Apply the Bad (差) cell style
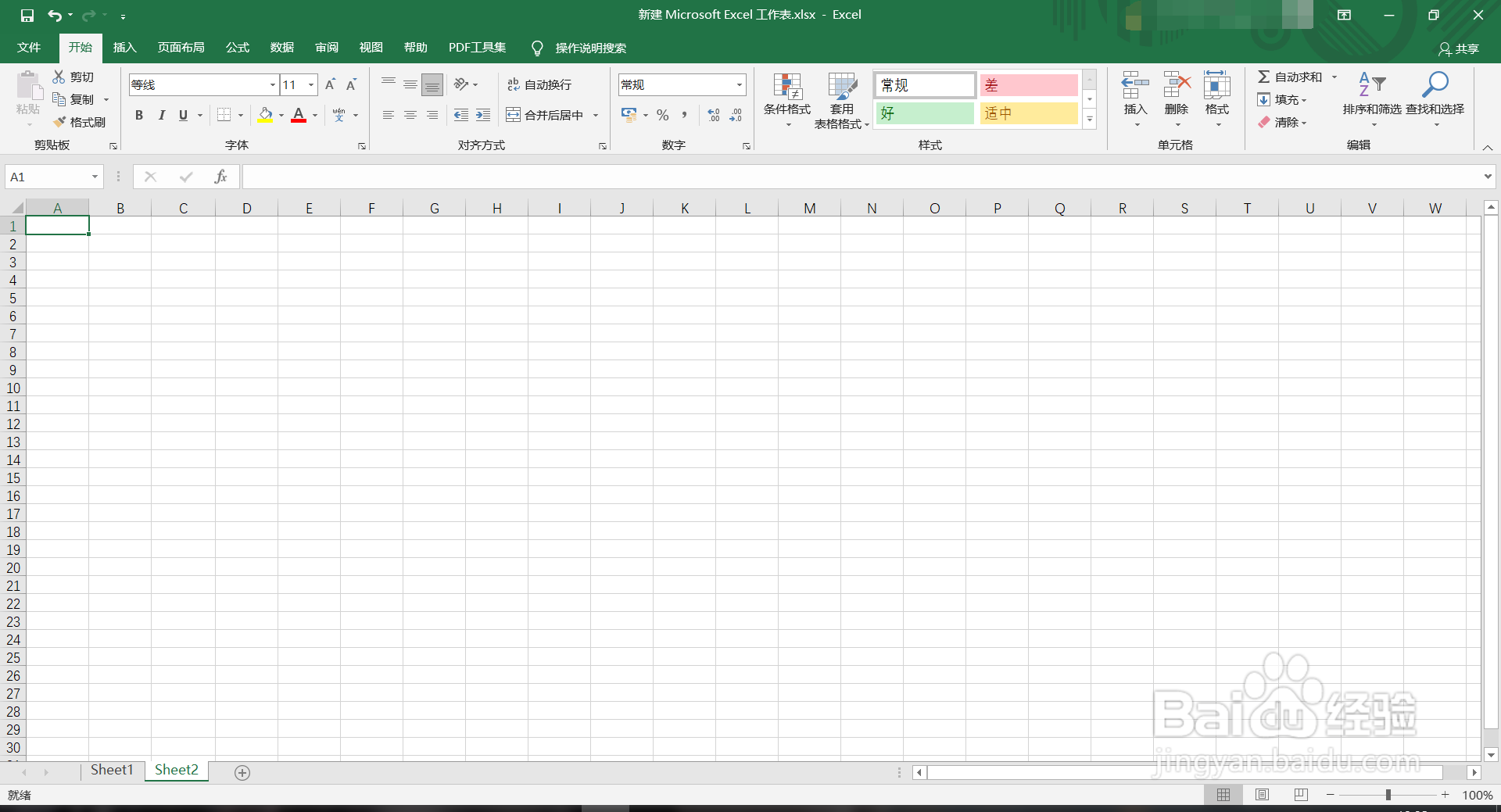Screen dimensions: 1501x812 click(1028, 85)
